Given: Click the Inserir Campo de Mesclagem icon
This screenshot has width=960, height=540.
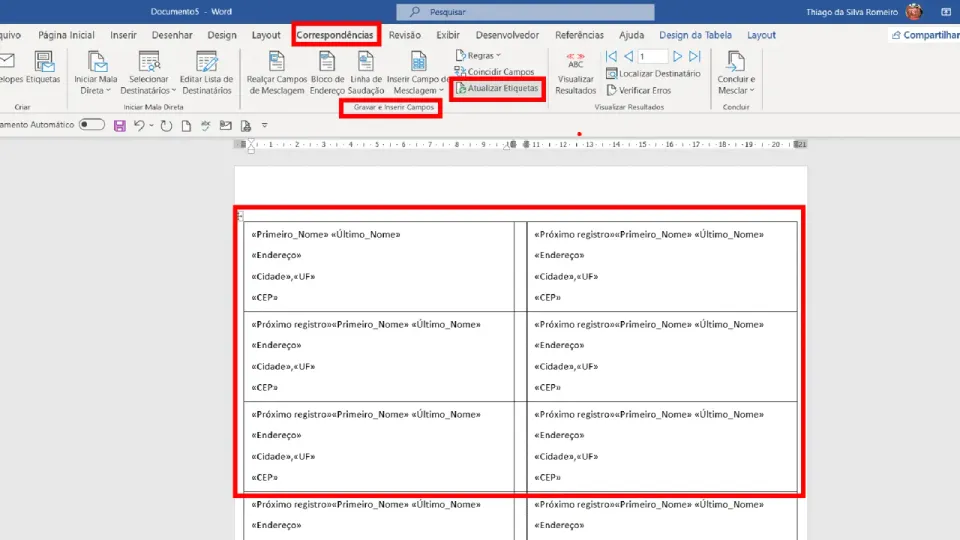Looking at the screenshot, I should (x=419, y=62).
